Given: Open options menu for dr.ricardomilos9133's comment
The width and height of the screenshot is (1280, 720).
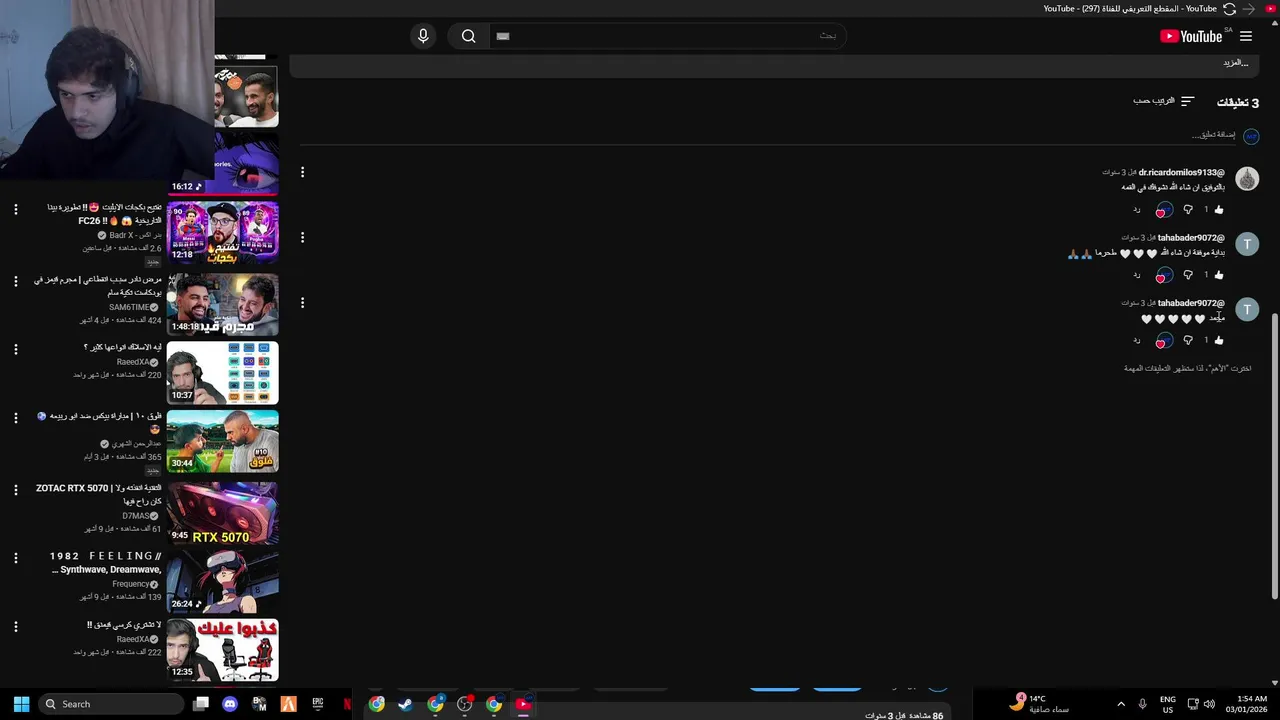Looking at the screenshot, I should tap(302, 172).
